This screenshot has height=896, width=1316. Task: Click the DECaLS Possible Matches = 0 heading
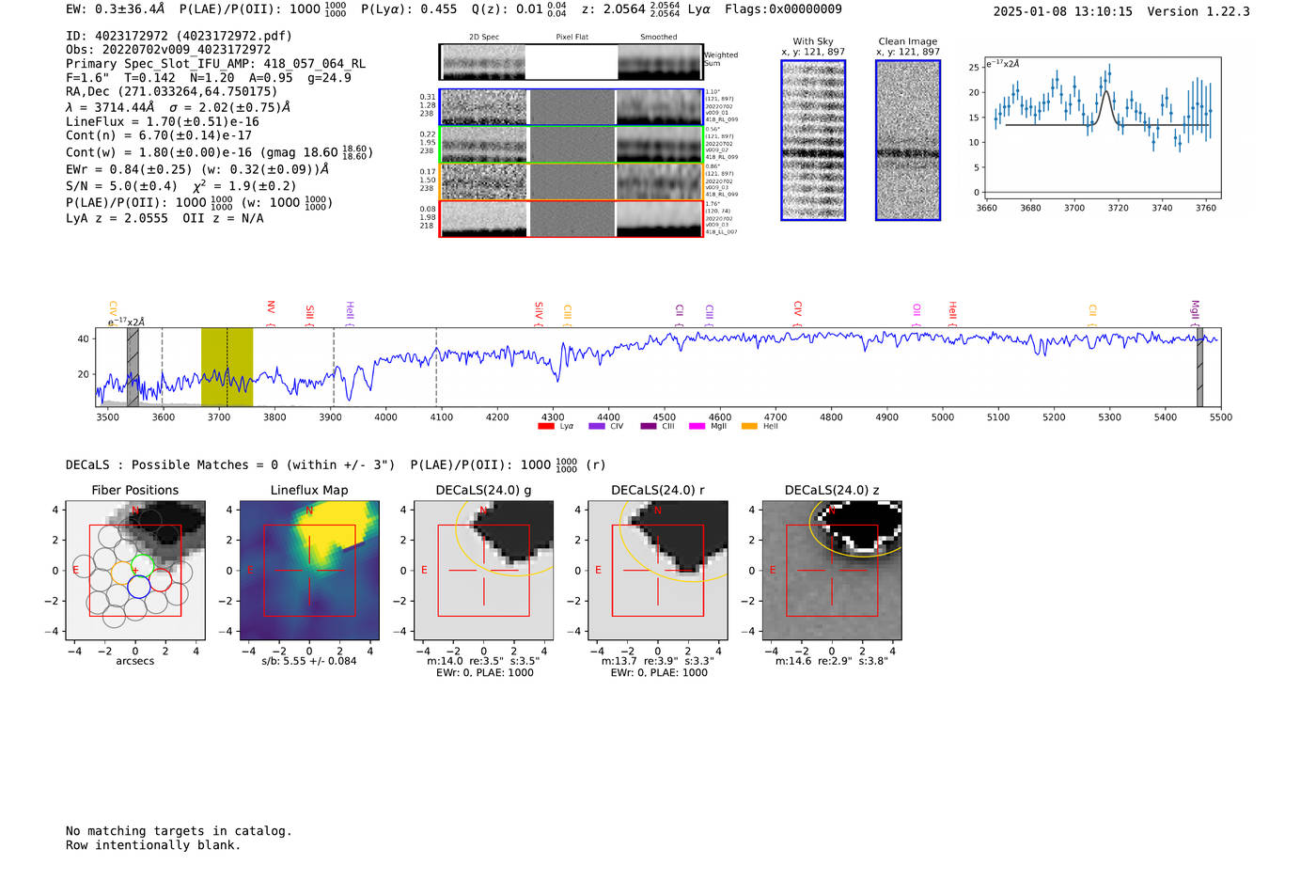pyautogui.click(x=230, y=464)
